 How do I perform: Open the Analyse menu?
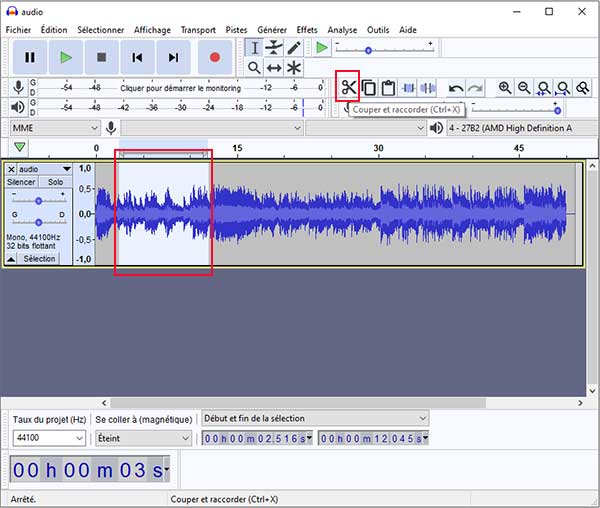click(x=342, y=30)
